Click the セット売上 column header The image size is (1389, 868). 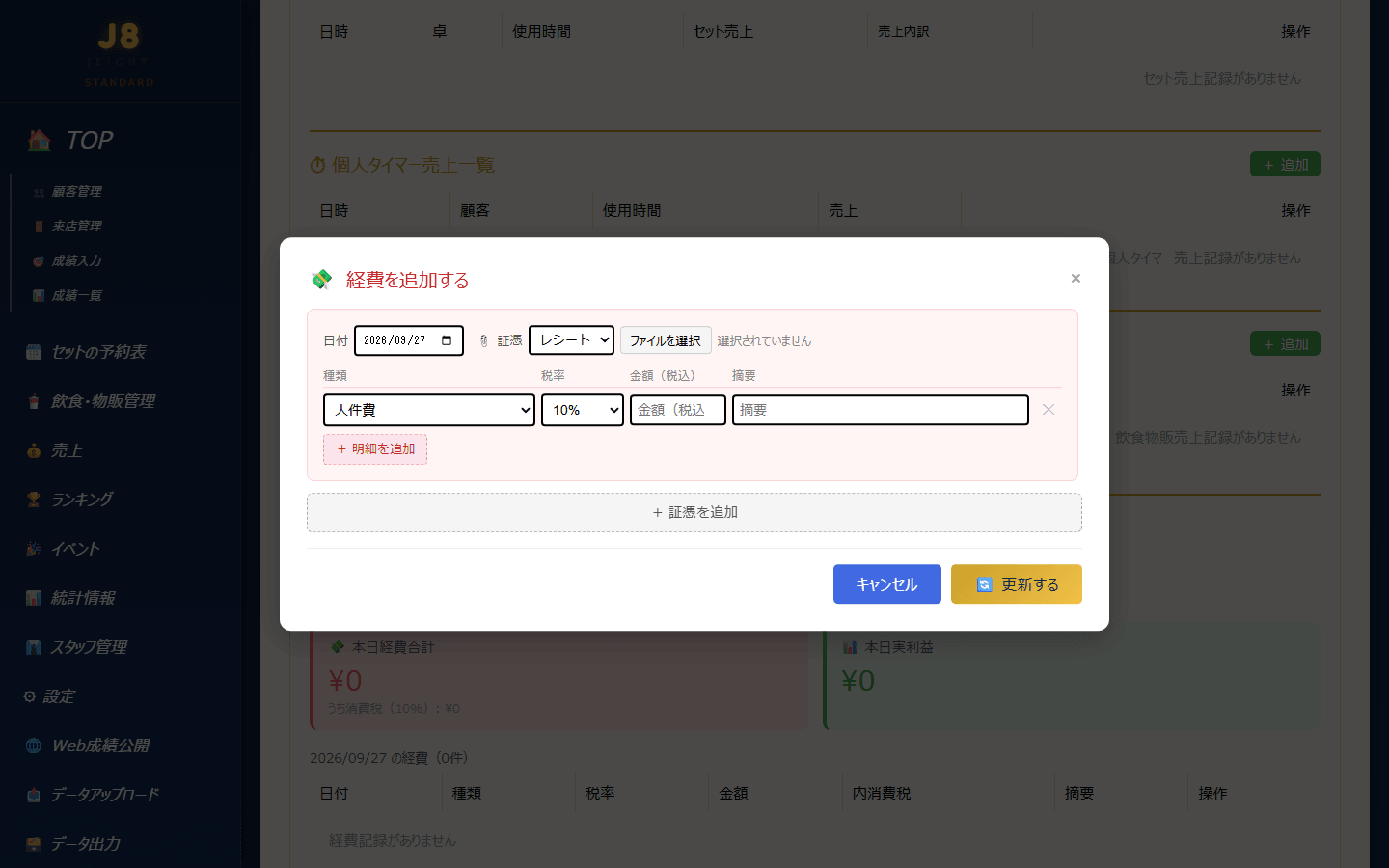(x=723, y=32)
